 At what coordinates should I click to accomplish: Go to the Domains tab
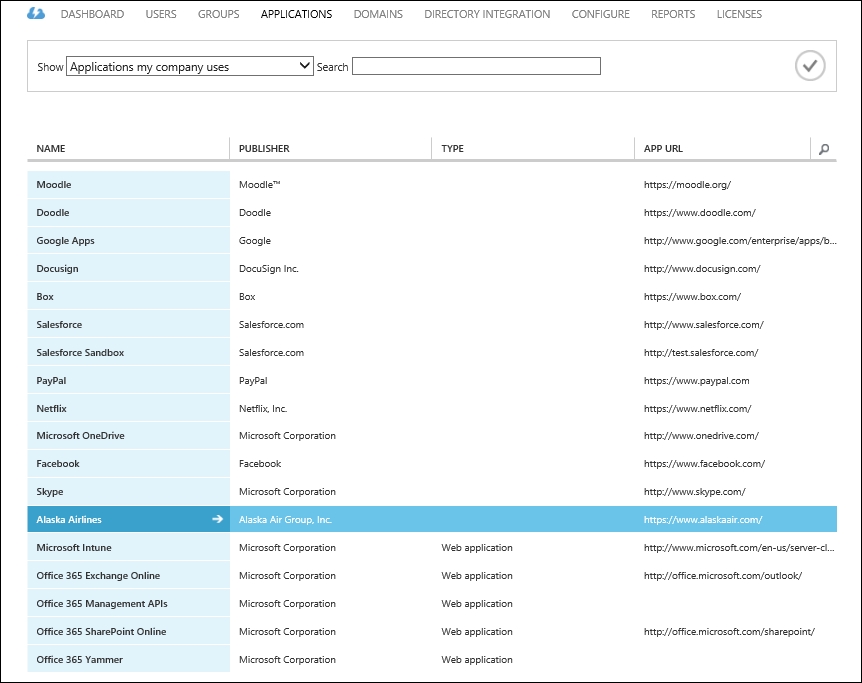point(378,14)
